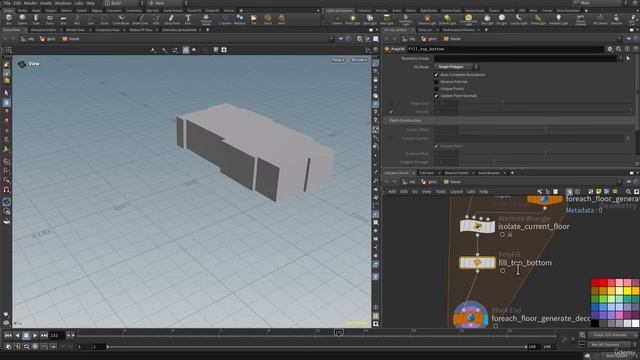The height and width of the screenshot is (360, 640).
Task: Select the Curve Bezier shelf tool
Action: coord(121,19)
